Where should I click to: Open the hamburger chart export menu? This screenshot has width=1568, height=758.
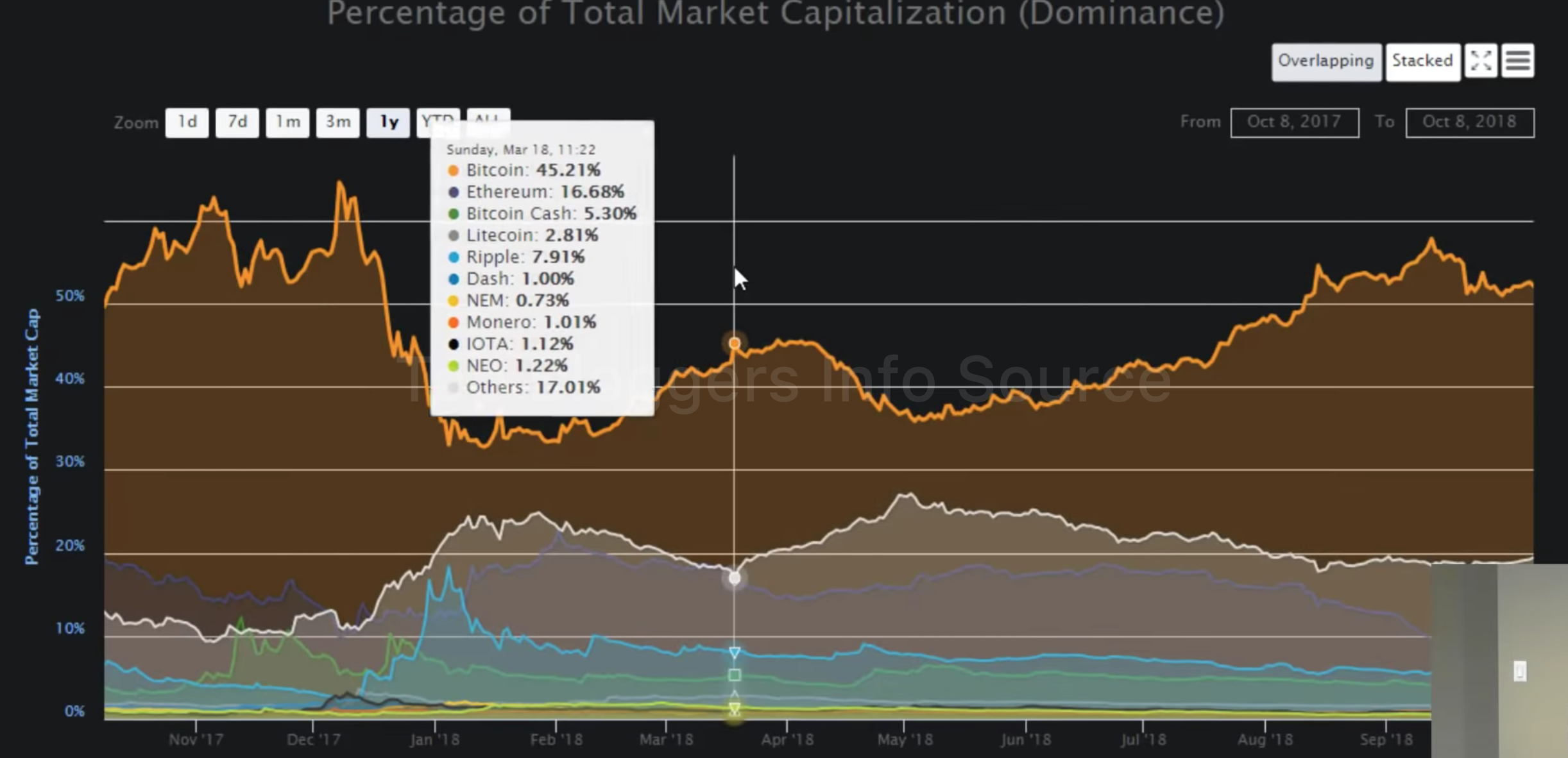(x=1517, y=62)
